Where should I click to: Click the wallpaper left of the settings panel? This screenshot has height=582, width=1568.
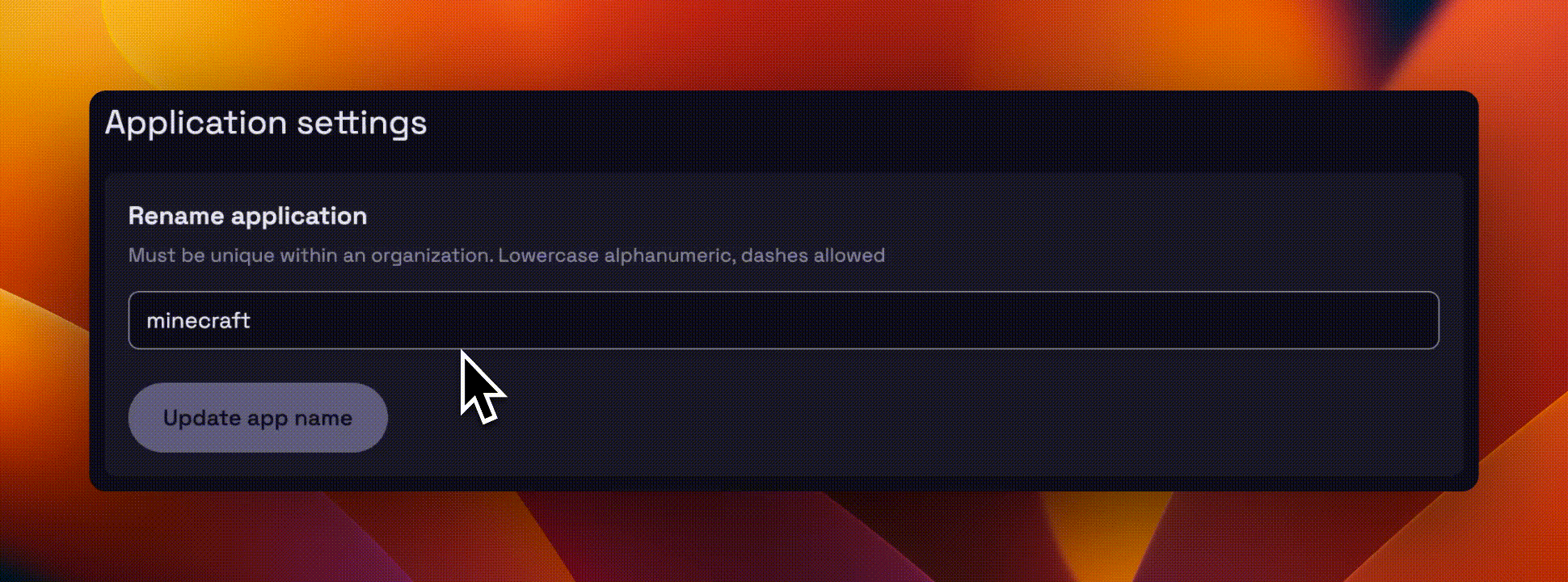44,291
